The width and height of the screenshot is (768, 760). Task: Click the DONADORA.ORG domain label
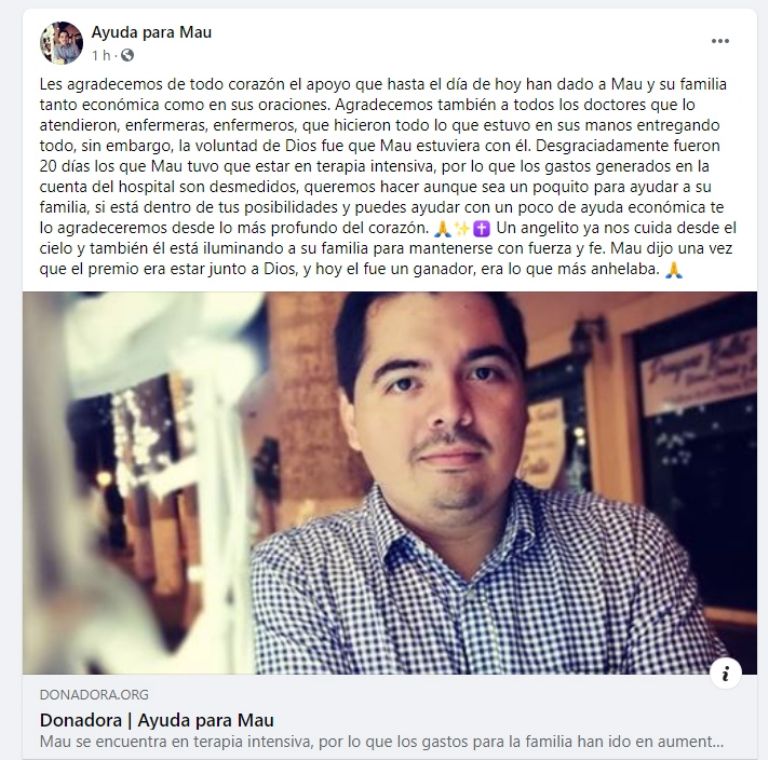pyautogui.click(x=94, y=694)
